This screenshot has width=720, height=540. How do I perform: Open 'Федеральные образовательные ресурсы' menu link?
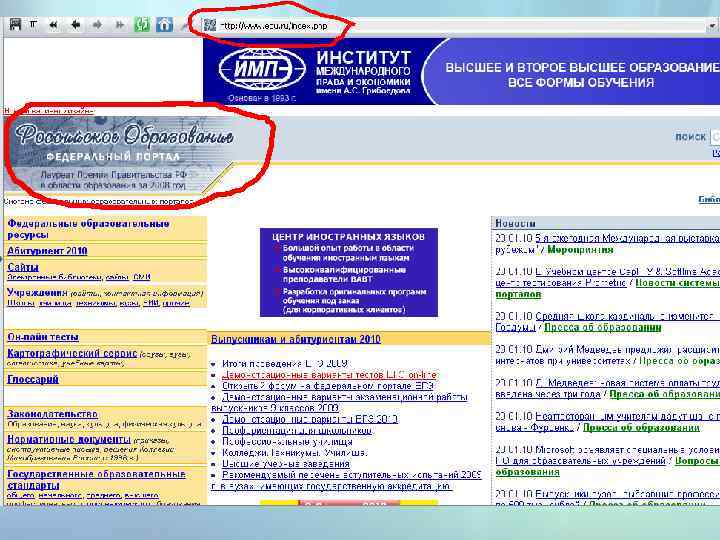tap(89, 229)
